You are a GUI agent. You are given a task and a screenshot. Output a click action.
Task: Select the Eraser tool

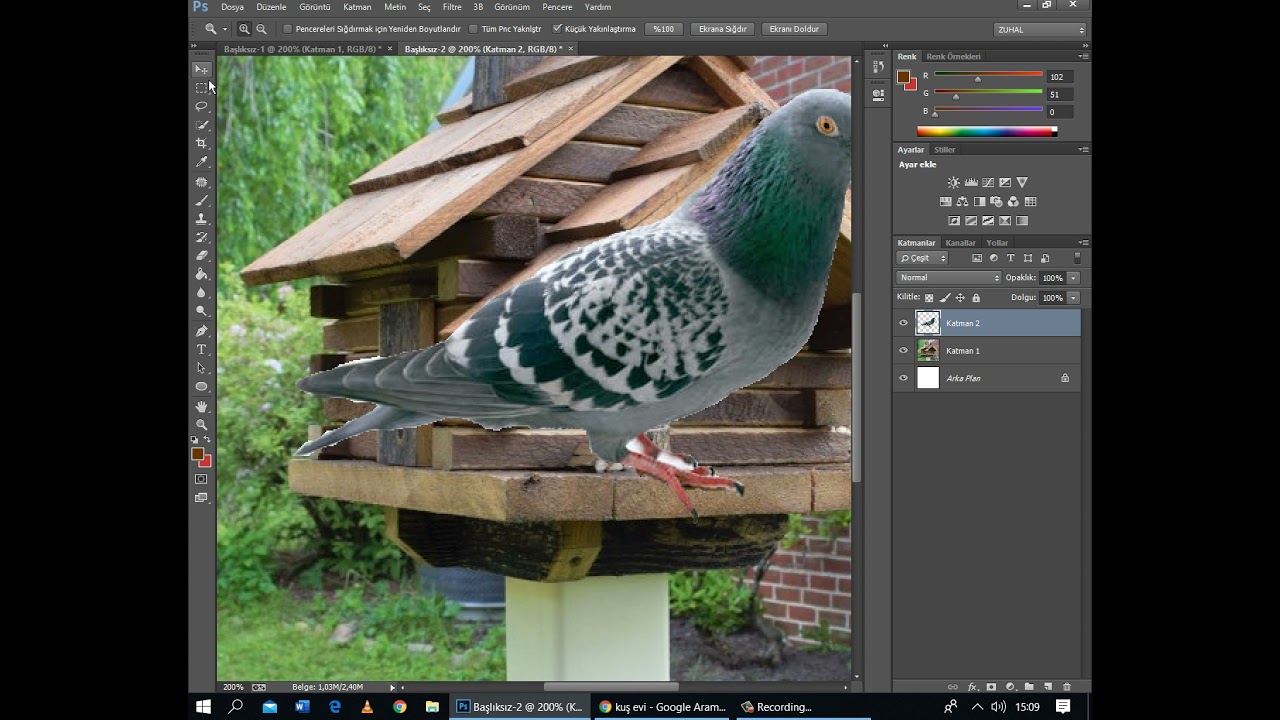(x=201, y=256)
